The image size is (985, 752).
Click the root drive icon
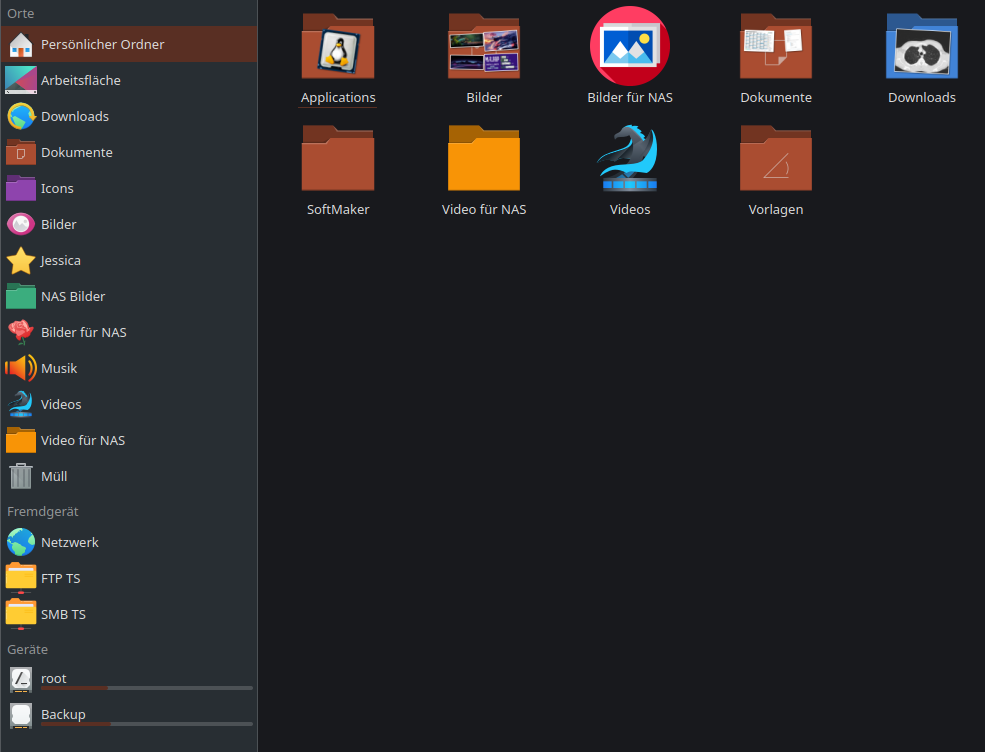point(21,680)
